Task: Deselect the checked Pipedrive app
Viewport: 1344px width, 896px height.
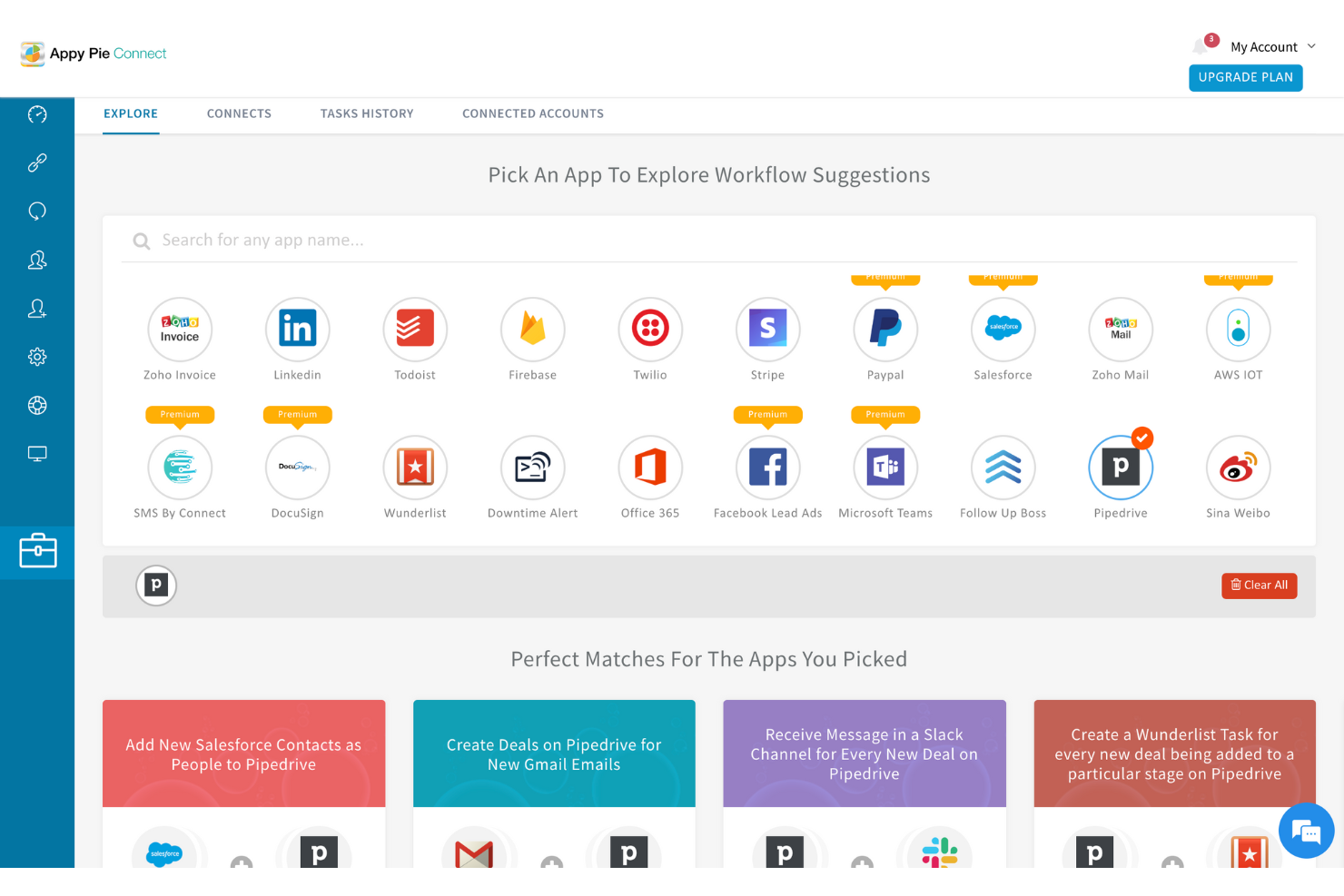Action: pos(1121,468)
